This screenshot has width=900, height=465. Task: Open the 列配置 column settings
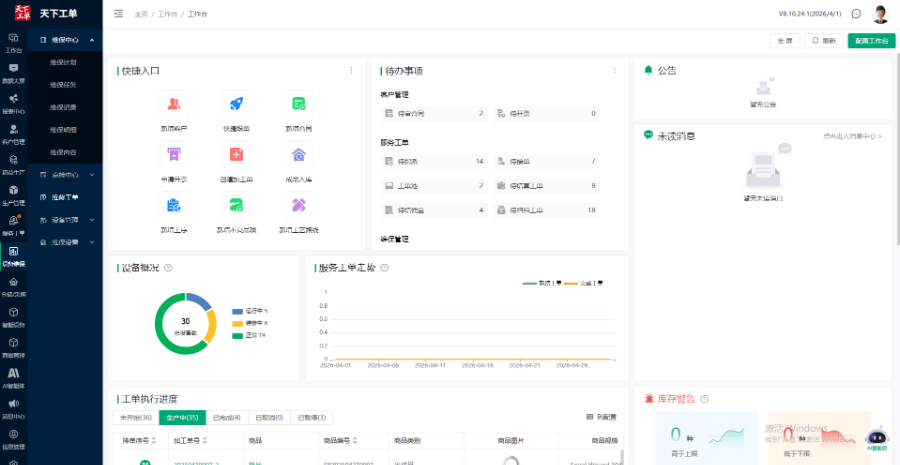click(x=602, y=417)
